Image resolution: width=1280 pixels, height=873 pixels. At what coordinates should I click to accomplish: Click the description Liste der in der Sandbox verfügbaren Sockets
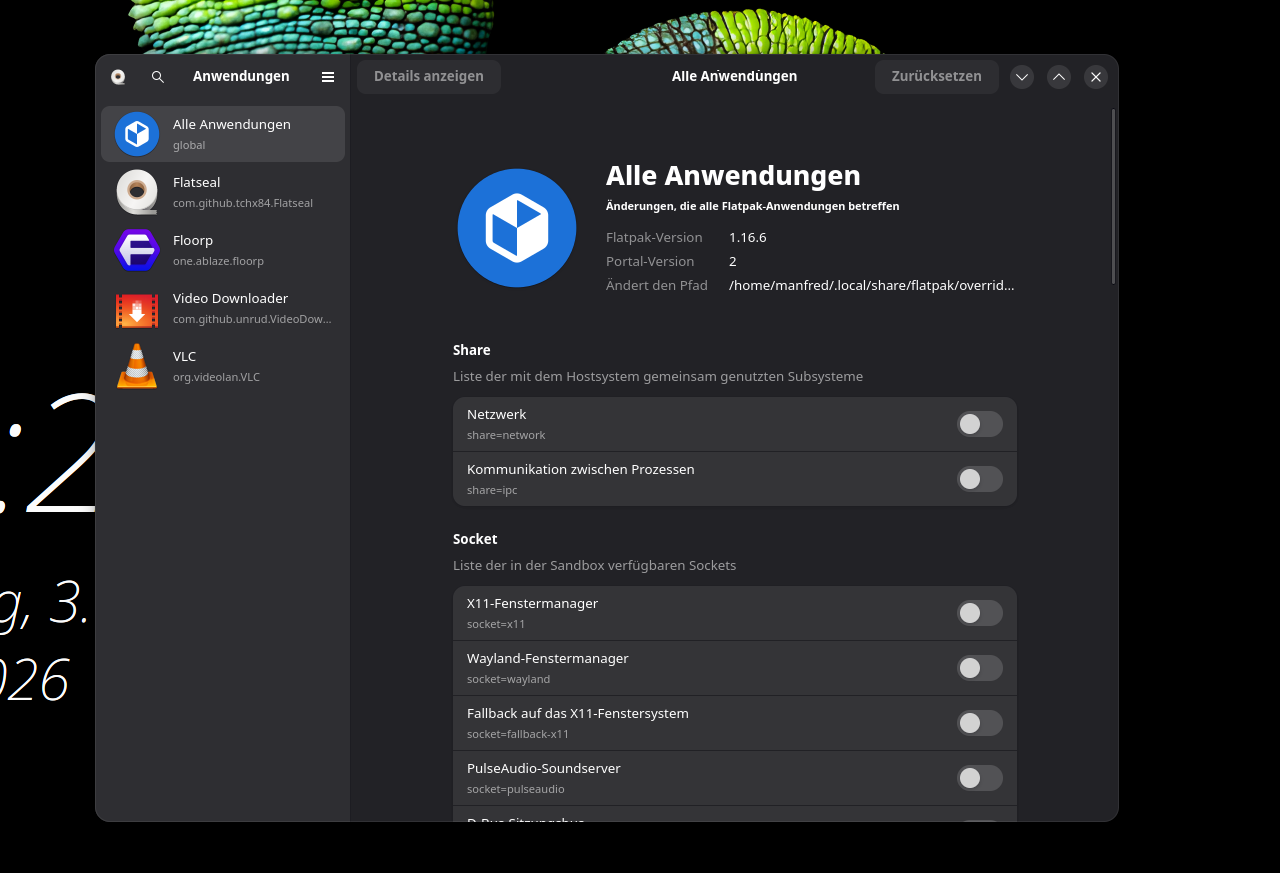[595, 566]
